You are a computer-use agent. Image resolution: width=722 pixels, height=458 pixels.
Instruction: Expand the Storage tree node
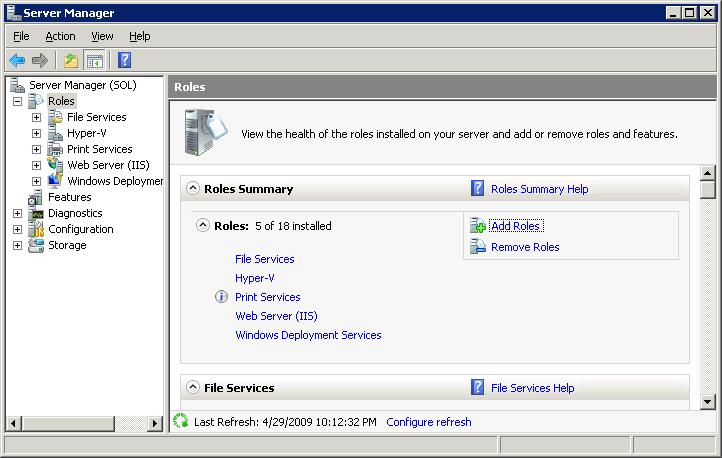(17, 245)
